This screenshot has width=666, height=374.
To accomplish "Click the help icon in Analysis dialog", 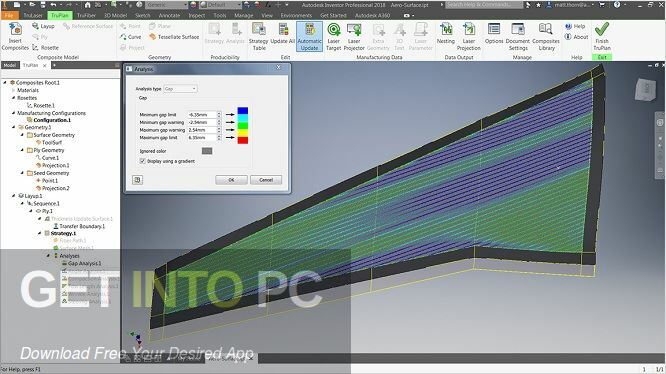I will (137, 180).
